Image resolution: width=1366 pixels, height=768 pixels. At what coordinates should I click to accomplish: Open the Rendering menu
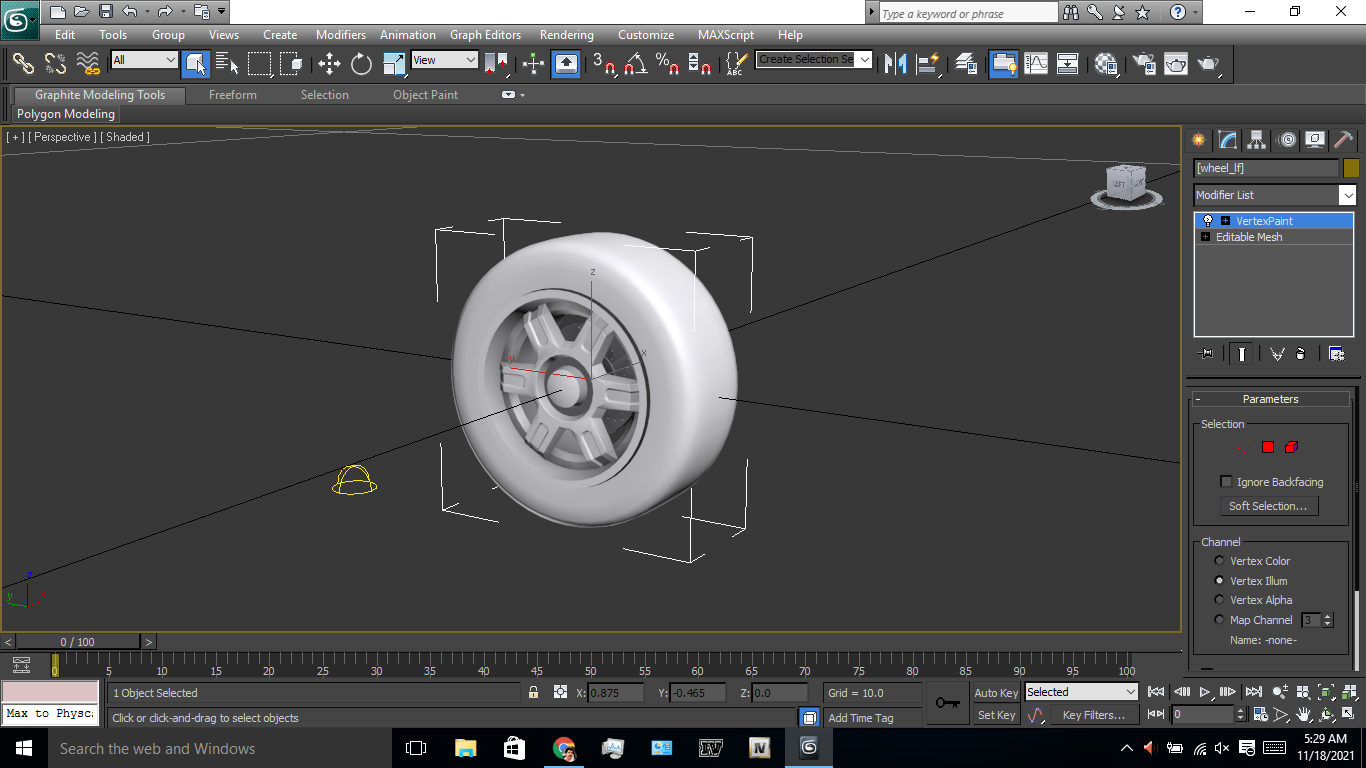(x=566, y=34)
